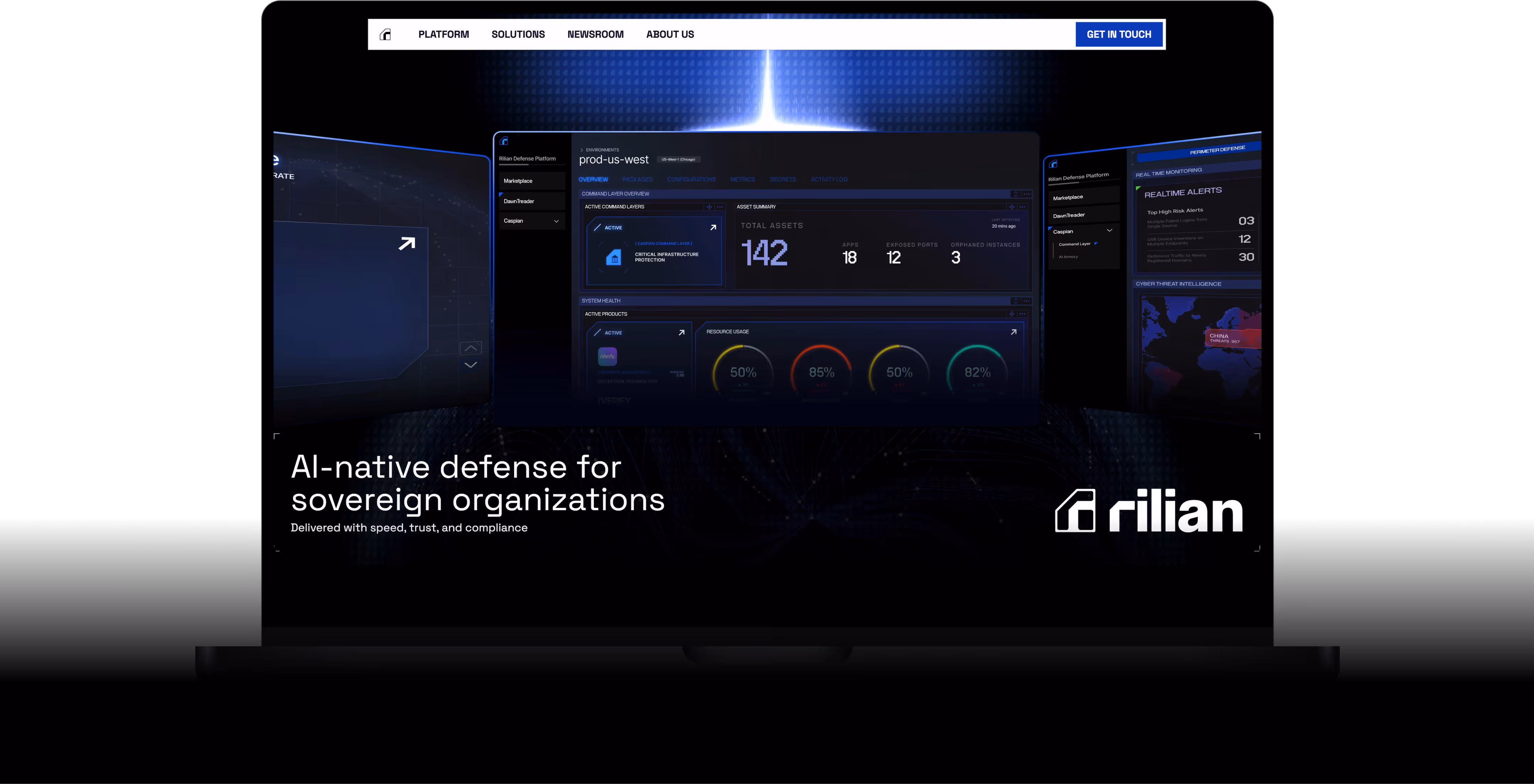The image size is (1534, 784).
Task: Open the Configurations tab
Action: coord(691,180)
